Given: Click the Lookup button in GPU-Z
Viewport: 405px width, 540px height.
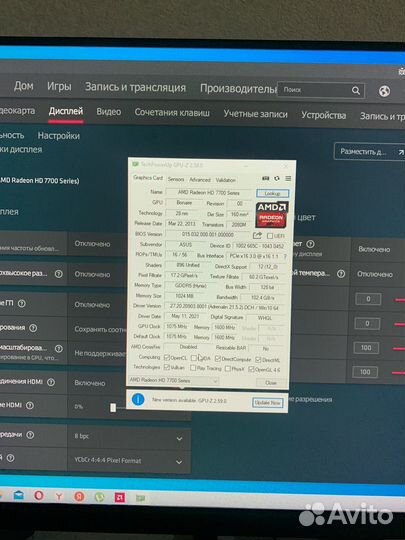Looking at the screenshot, I should coord(272,193).
